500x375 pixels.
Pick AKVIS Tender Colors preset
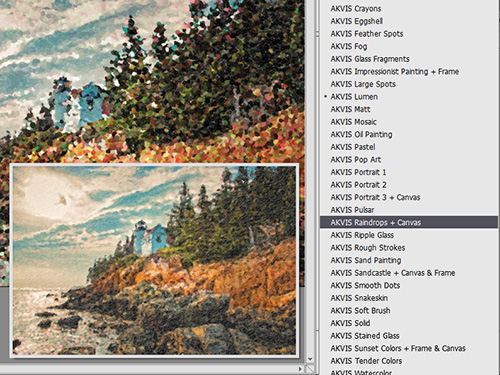[x=366, y=361]
